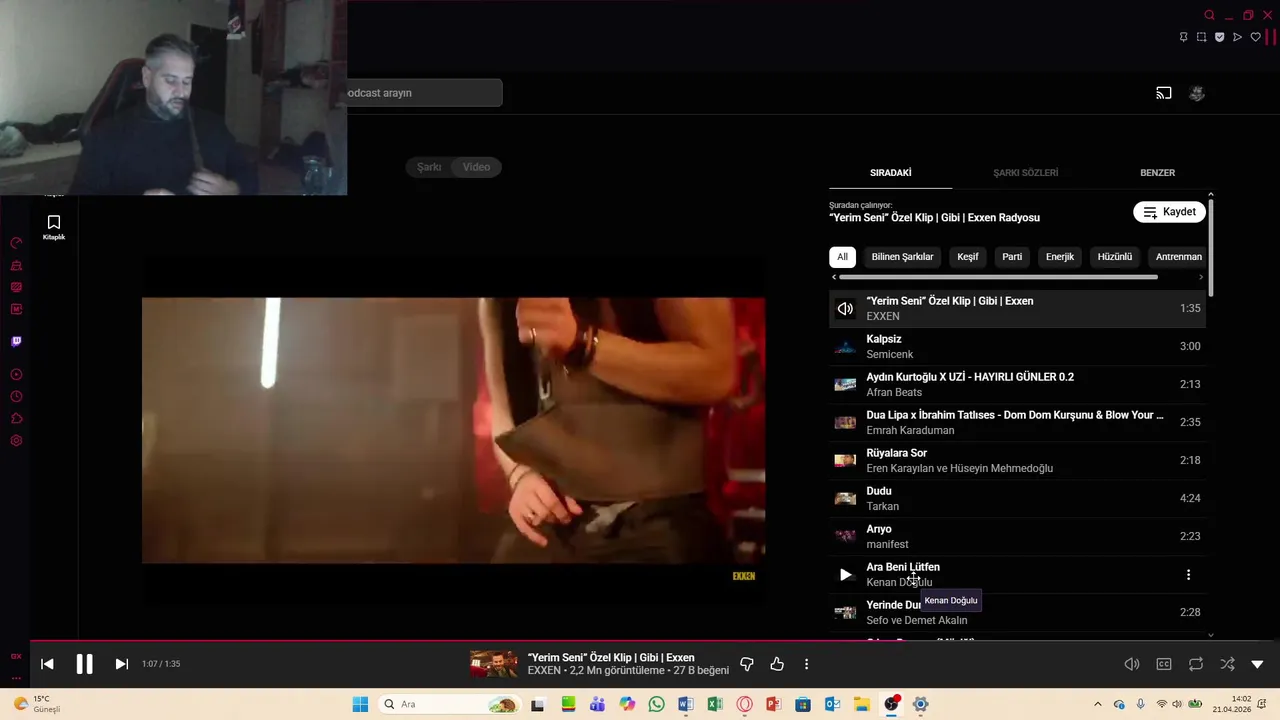1280x720 pixels.
Task: Click play icon on Ara Beni Lütfen row
Action: pyautogui.click(x=845, y=575)
